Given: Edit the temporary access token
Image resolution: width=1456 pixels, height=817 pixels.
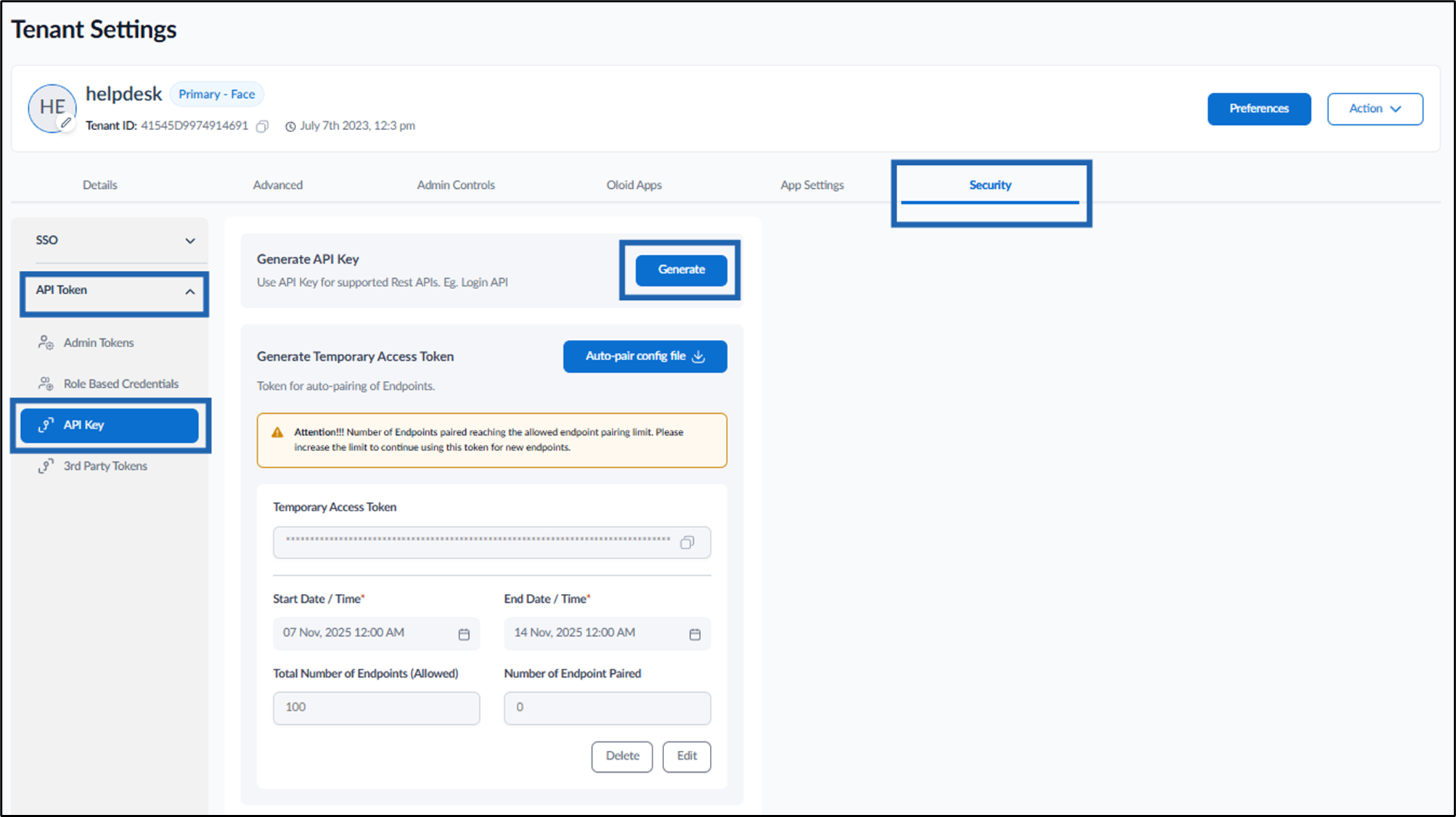Looking at the screenshot, I should click(x=687, y=756).
